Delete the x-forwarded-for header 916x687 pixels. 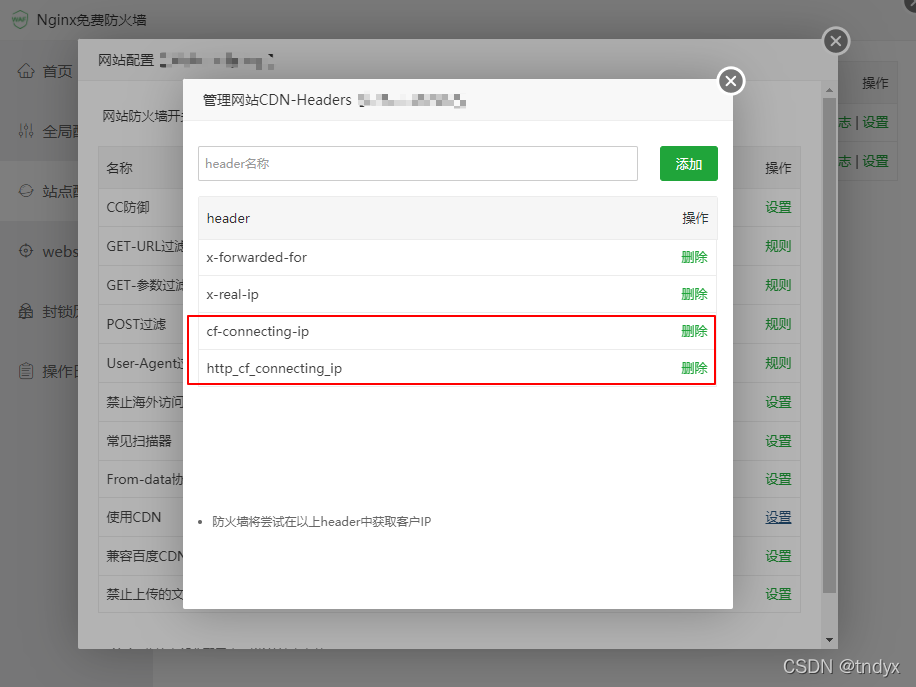(x=694, y=257)
